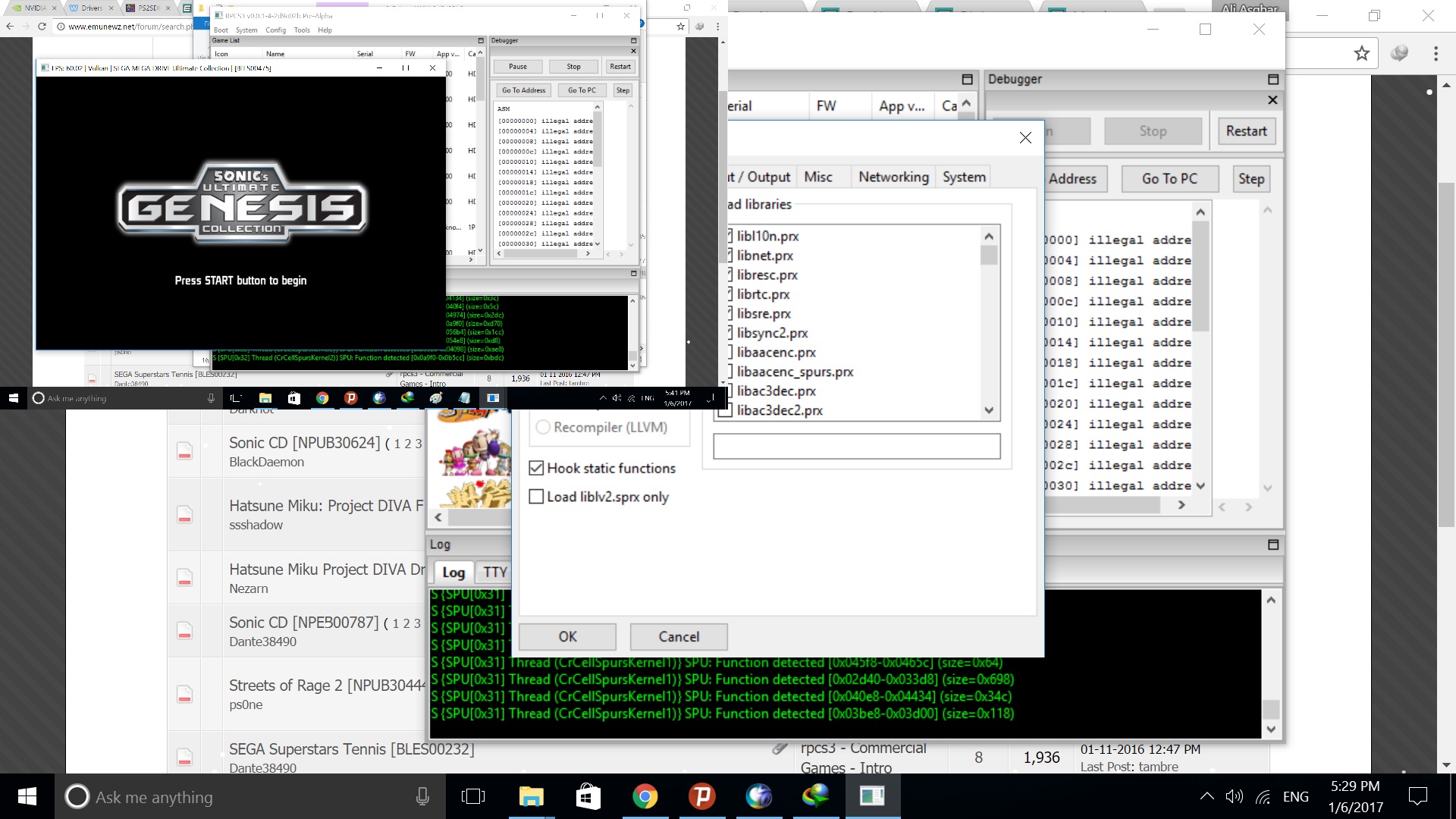Click down arrow of the library list scrollbar
Image resolution: width=1456 pixels, height=819 pixels.
click(989, 410)
